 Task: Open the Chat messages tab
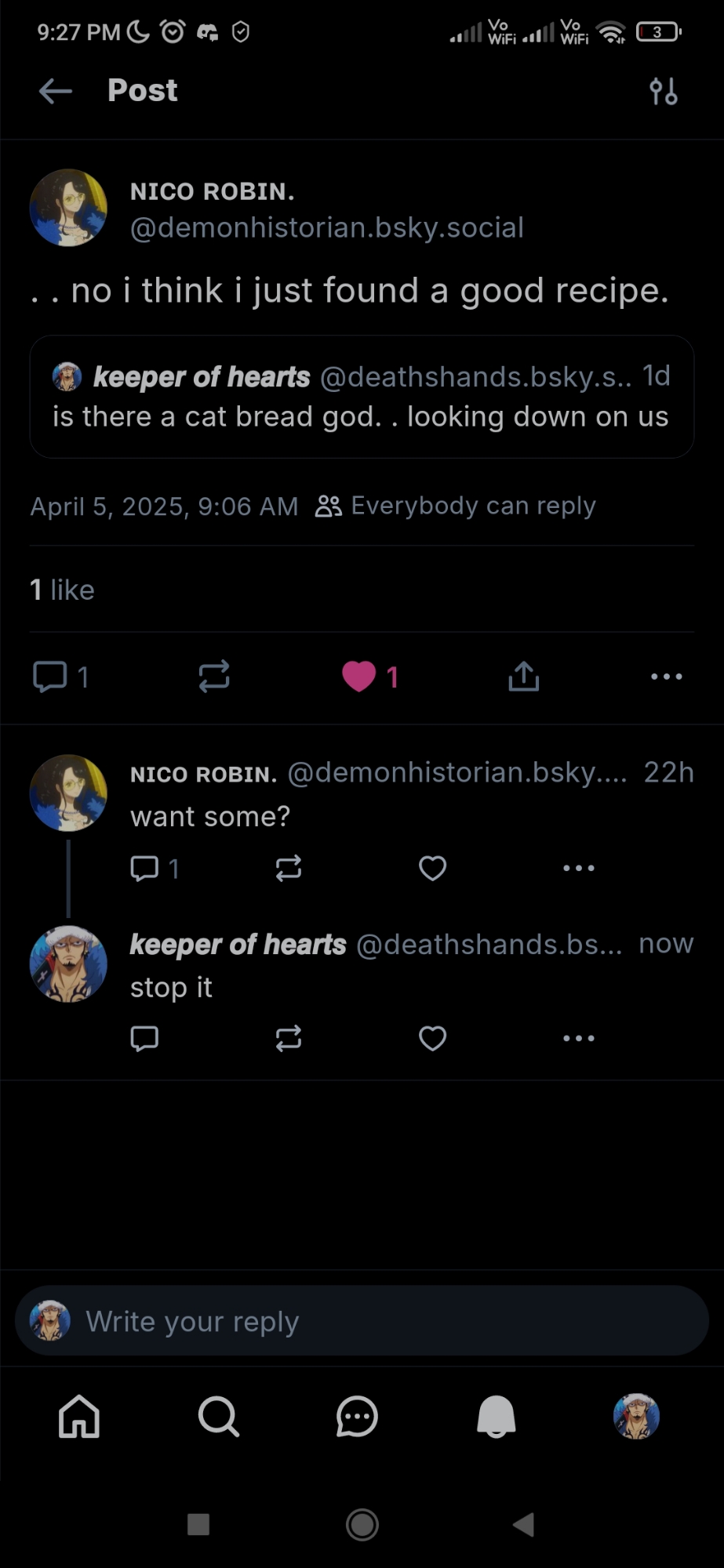357,1417
